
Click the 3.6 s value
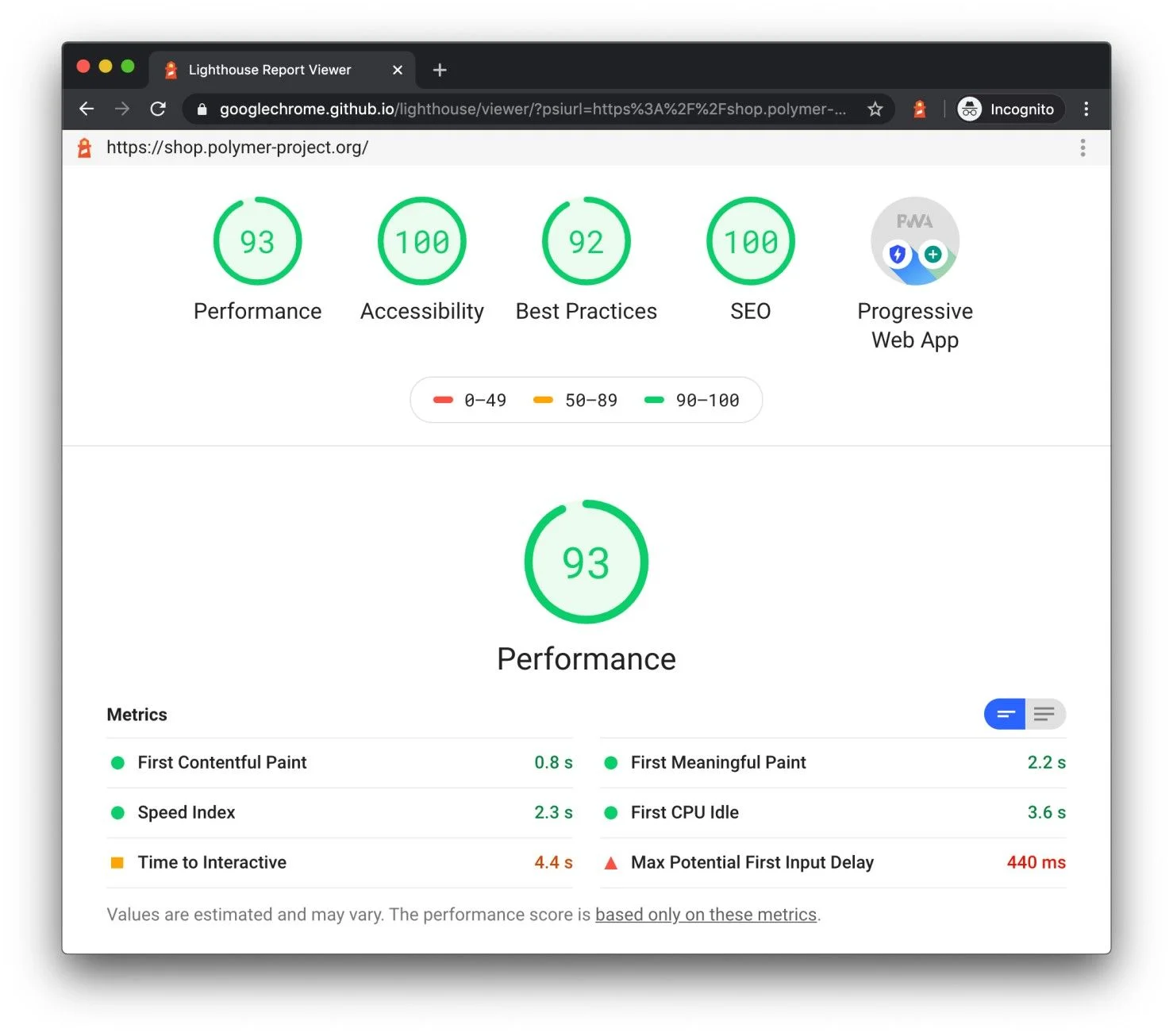[x=1046, y=812]
